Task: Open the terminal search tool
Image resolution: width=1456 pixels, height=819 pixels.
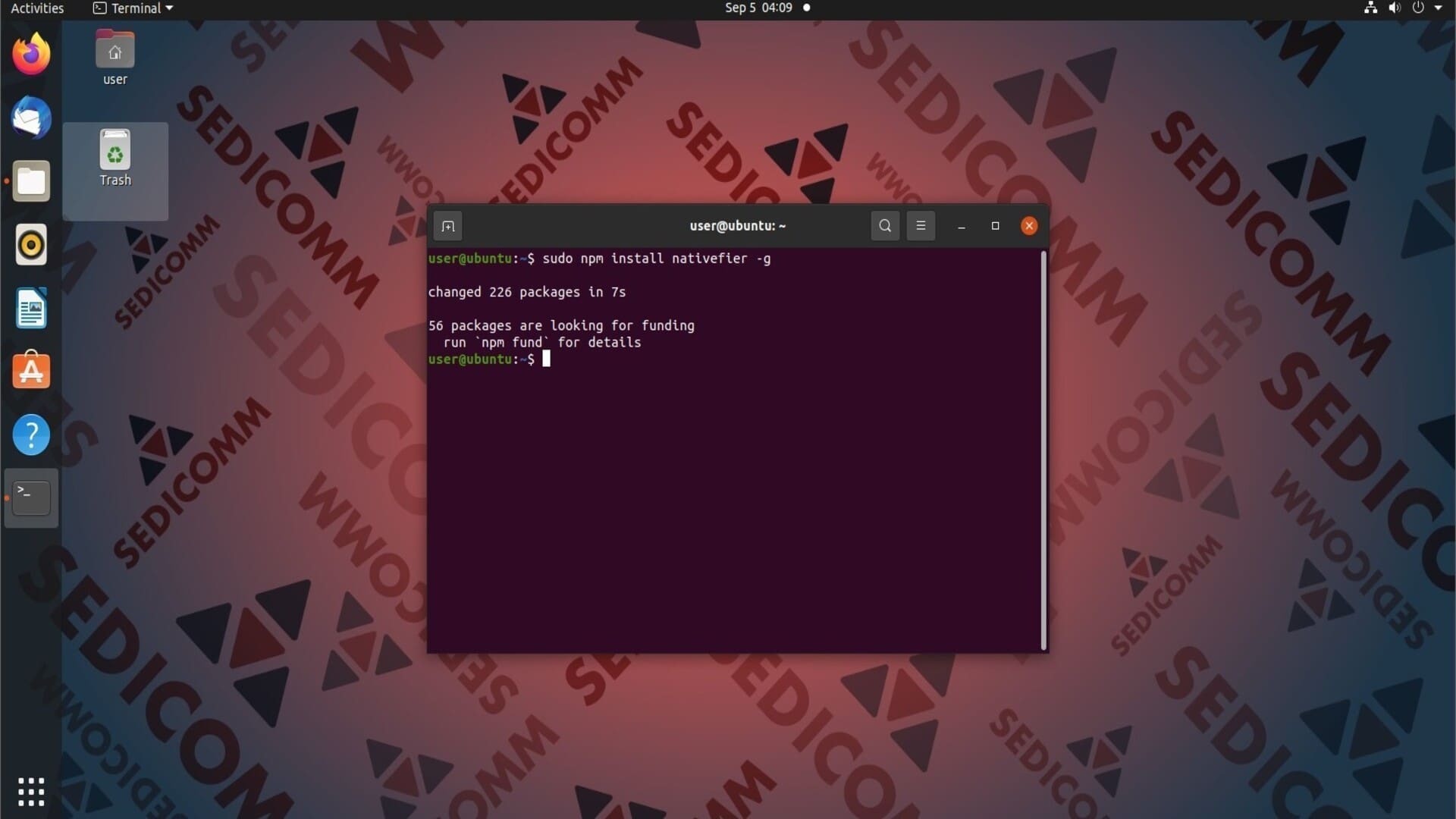Action: (885, 226)
